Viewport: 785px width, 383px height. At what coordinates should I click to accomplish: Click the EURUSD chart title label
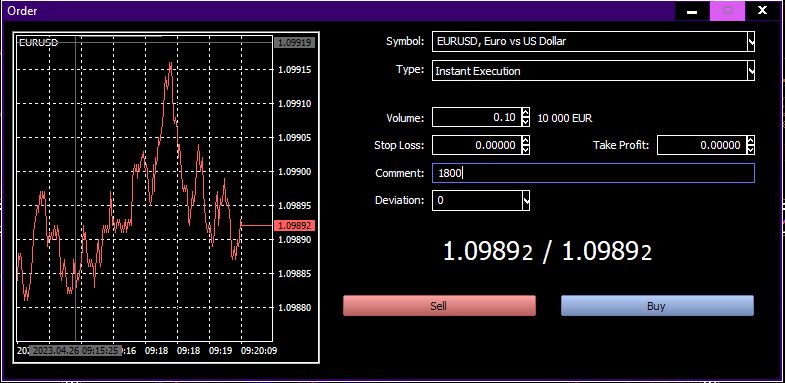point(38,43)
